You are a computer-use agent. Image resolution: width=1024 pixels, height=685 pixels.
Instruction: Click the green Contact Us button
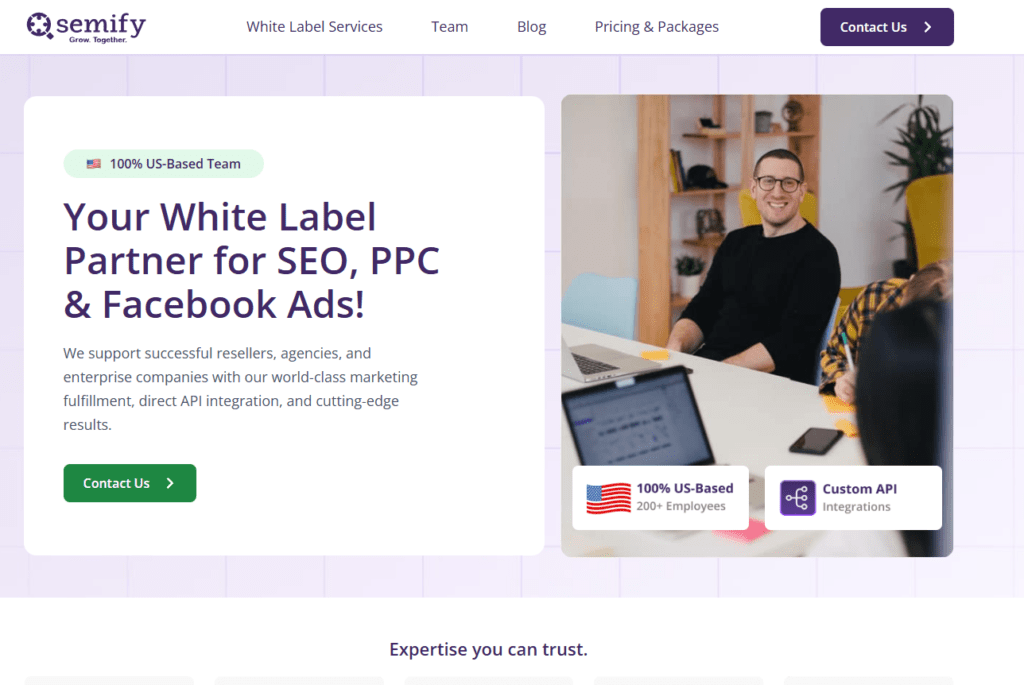point(130,483)
